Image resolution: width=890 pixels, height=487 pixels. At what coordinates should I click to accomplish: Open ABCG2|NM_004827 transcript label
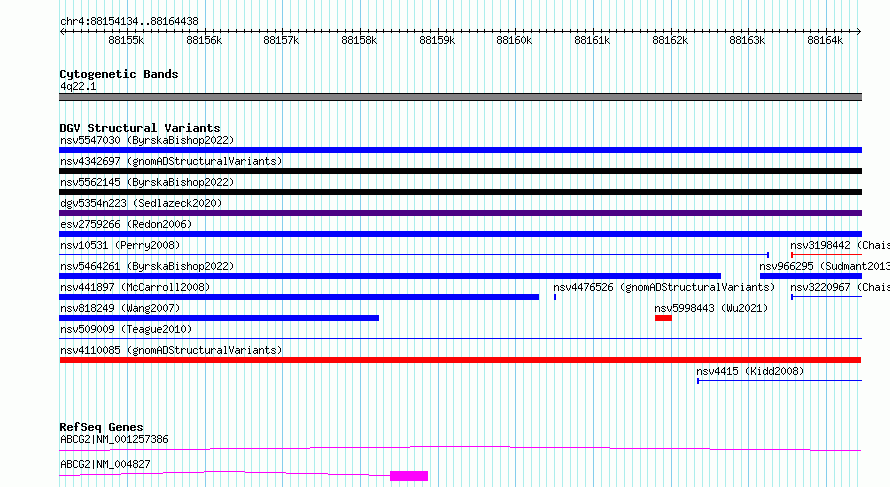[105, 464]
